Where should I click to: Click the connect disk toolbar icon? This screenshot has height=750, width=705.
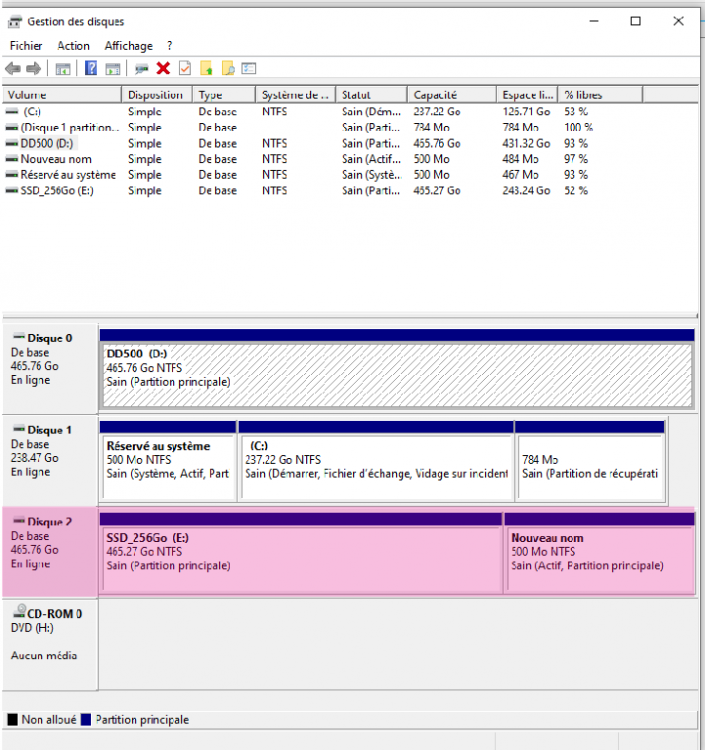[141, 69]
